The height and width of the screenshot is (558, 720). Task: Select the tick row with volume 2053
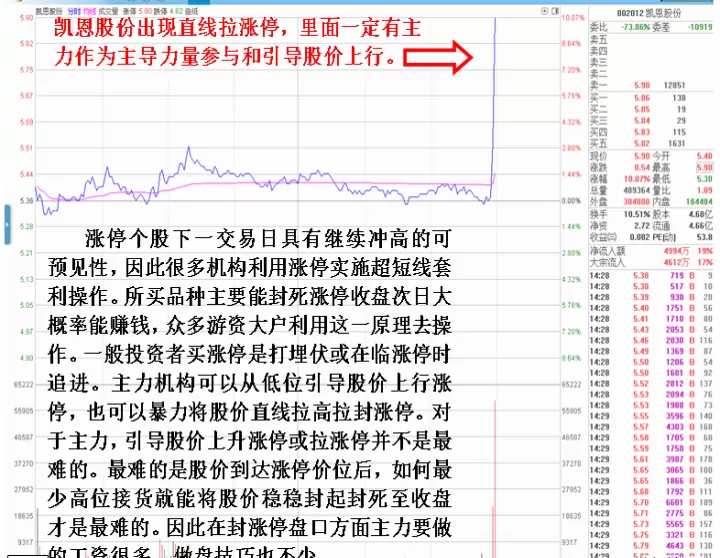[651, 330]
